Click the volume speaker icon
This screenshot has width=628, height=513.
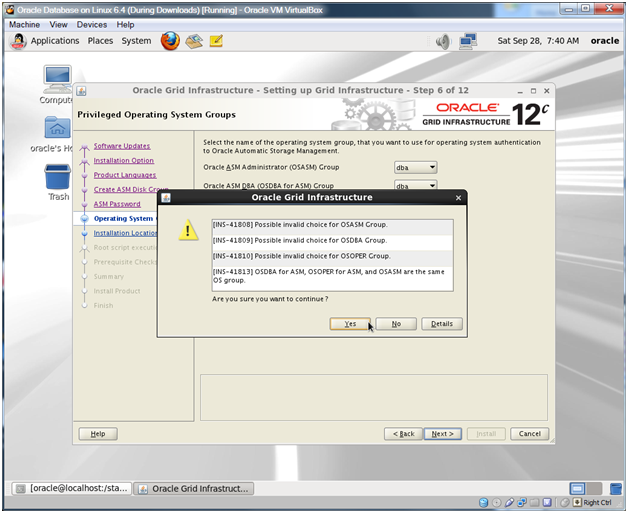[x=443, y=41]
